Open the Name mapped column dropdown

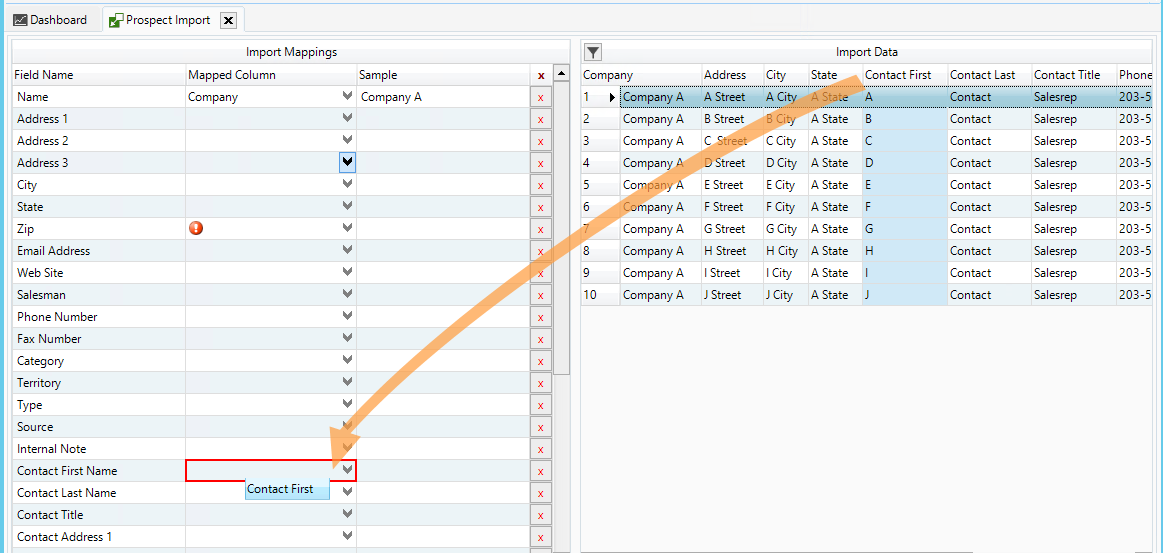(x=347, y=97)
